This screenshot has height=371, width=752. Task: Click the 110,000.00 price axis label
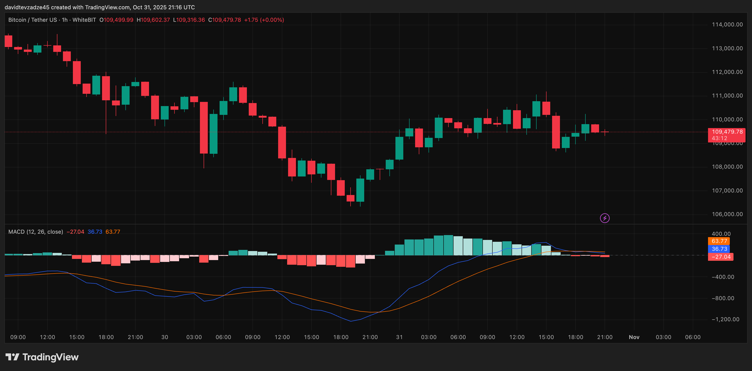[x=727, y=119]
